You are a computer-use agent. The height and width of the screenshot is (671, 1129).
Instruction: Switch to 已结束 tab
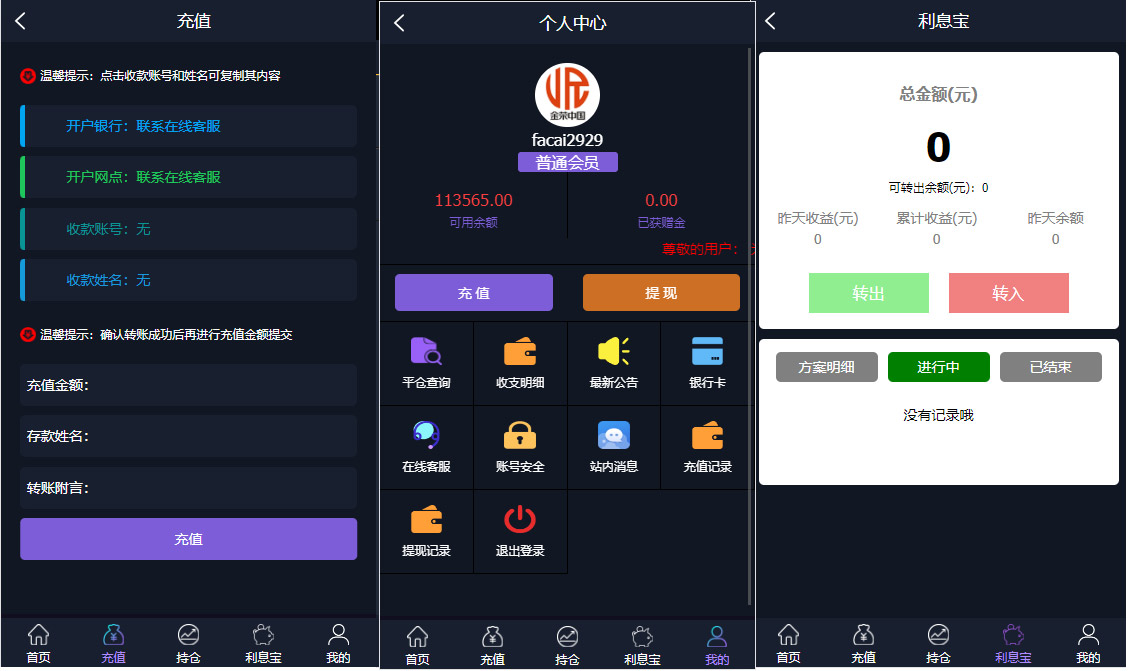(1051, 367)
